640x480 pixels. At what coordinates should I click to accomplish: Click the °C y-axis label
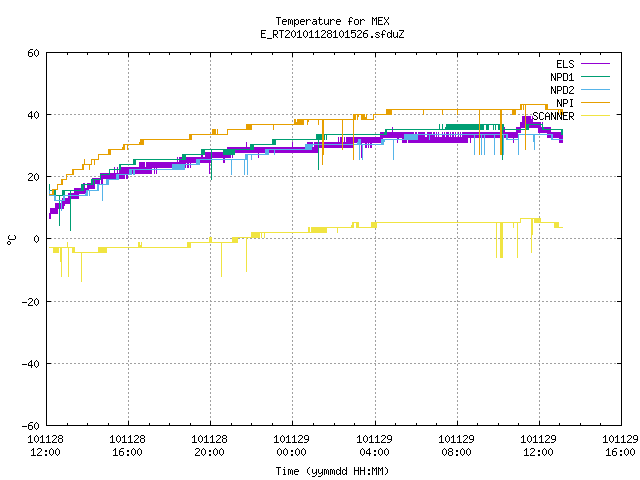click(x=12, y=240)
